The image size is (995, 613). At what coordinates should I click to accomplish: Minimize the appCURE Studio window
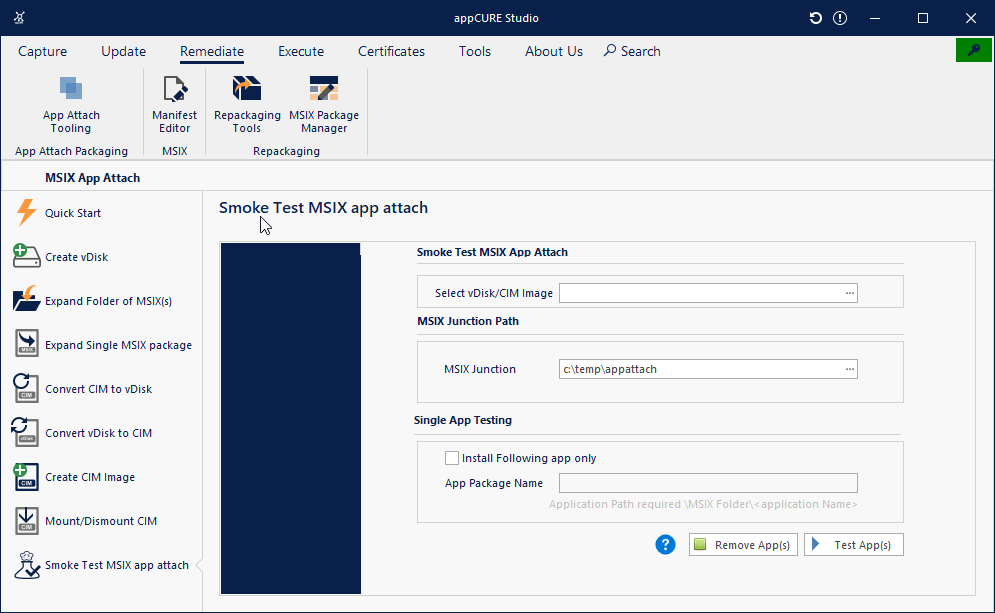pos(875,18)
